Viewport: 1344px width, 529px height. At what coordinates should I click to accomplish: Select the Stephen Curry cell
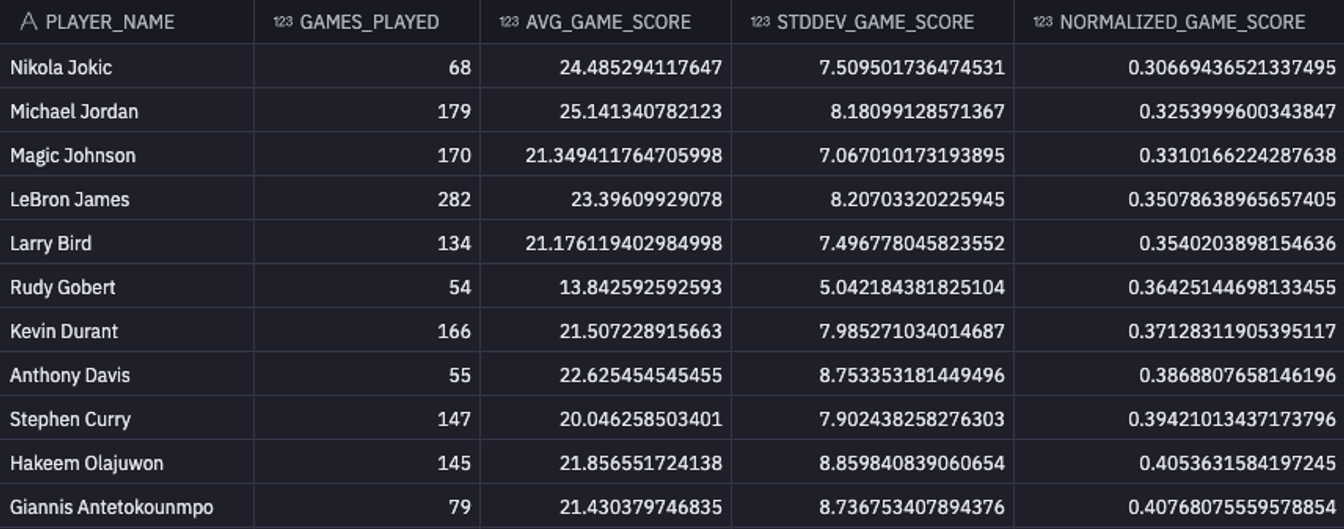click(126, 419)
